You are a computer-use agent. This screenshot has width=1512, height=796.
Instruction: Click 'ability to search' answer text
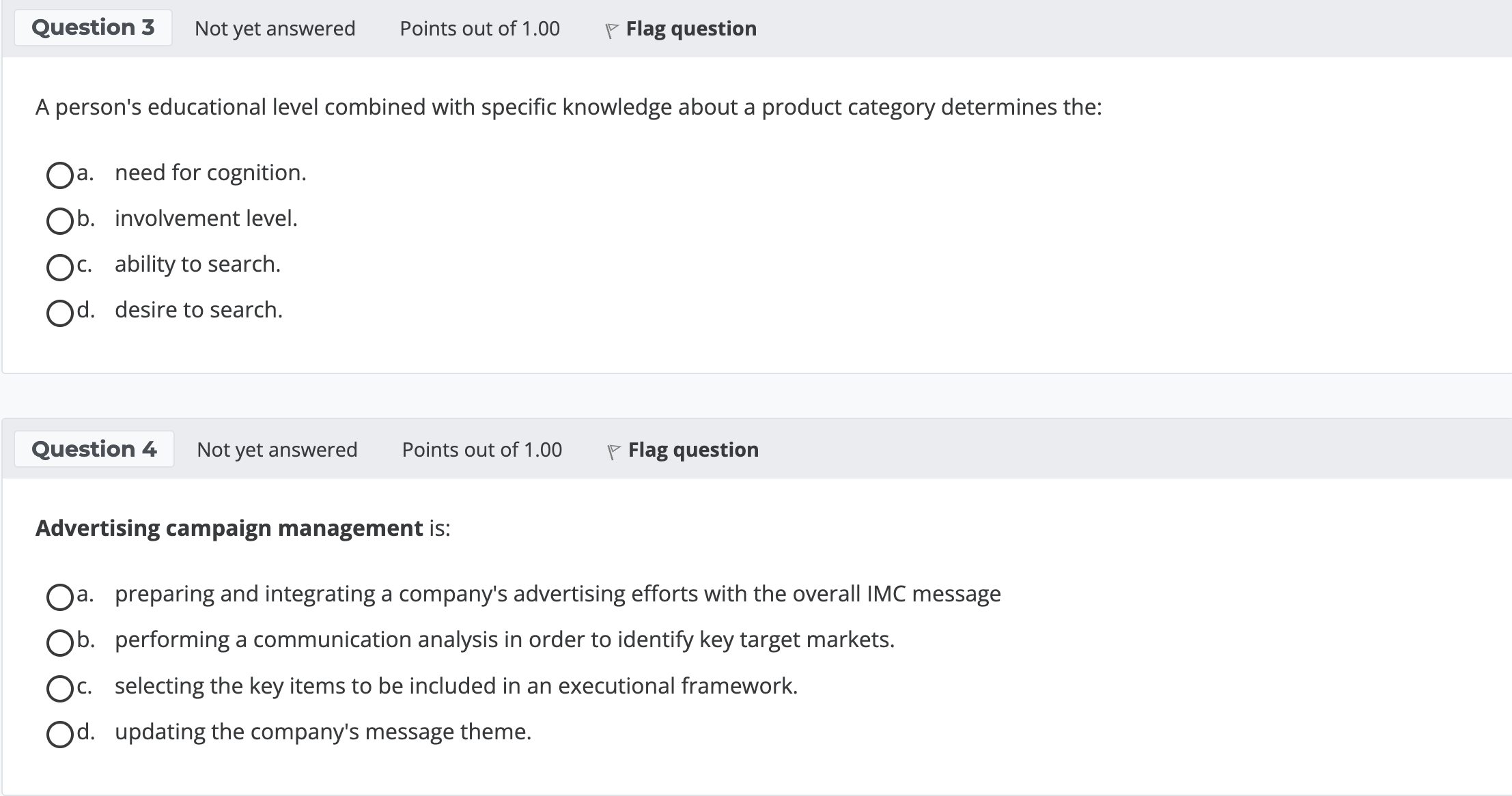(x=197, y=264)
